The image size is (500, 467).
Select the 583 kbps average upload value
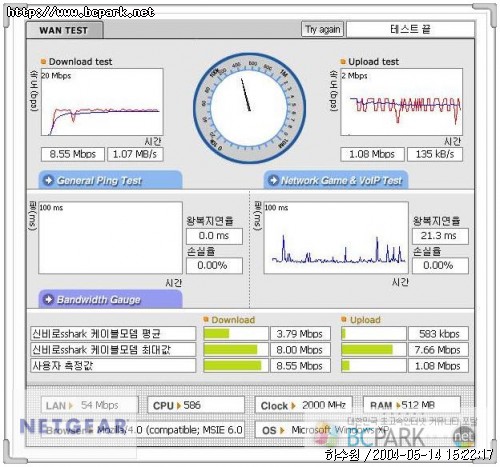438,334
